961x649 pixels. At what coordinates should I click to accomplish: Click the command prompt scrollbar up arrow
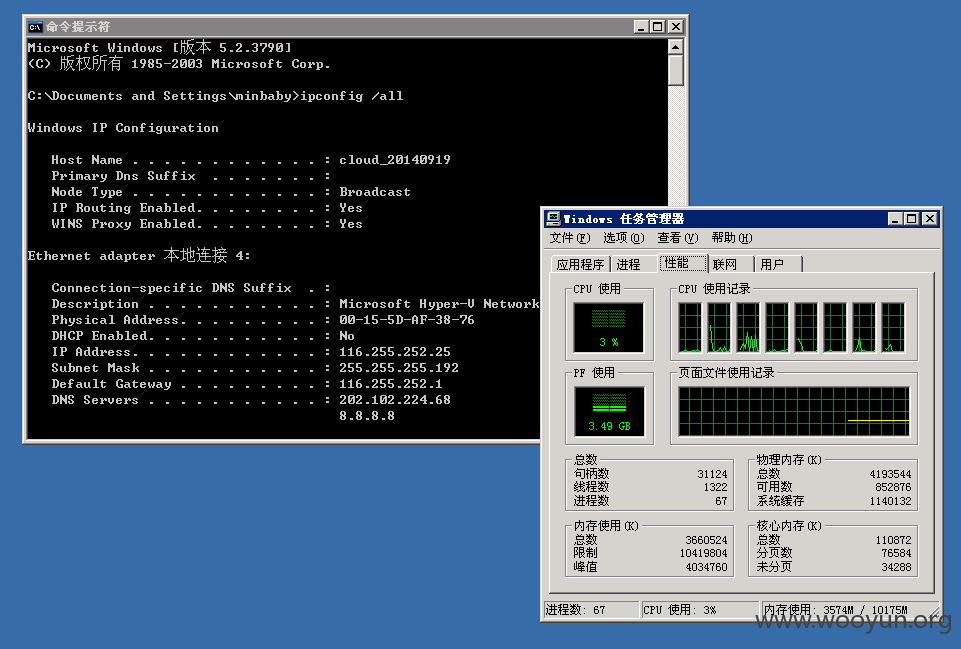coord(675,47)
